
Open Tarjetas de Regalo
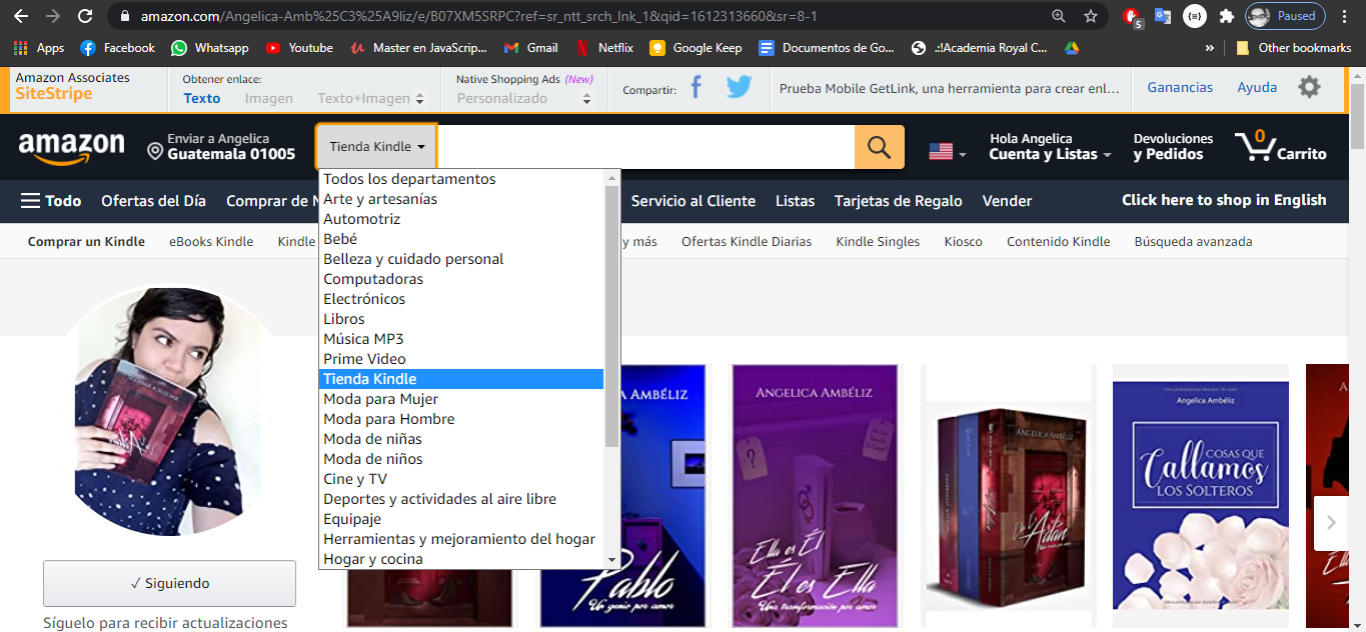(898, 201)
